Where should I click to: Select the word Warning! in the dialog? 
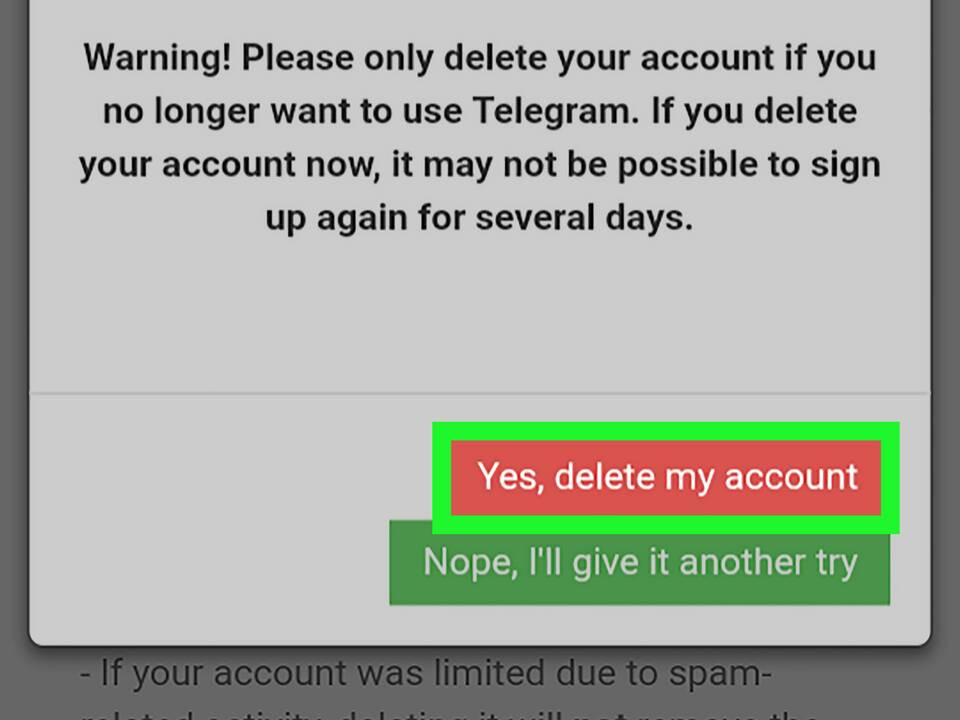pos(157,58)
